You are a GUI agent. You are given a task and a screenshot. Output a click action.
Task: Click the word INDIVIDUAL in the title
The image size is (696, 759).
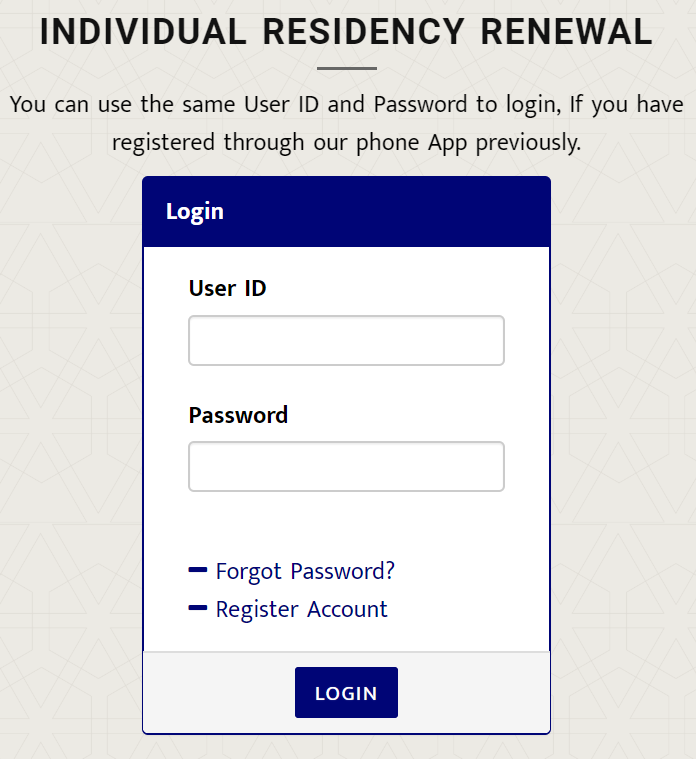tap(143, 32)
